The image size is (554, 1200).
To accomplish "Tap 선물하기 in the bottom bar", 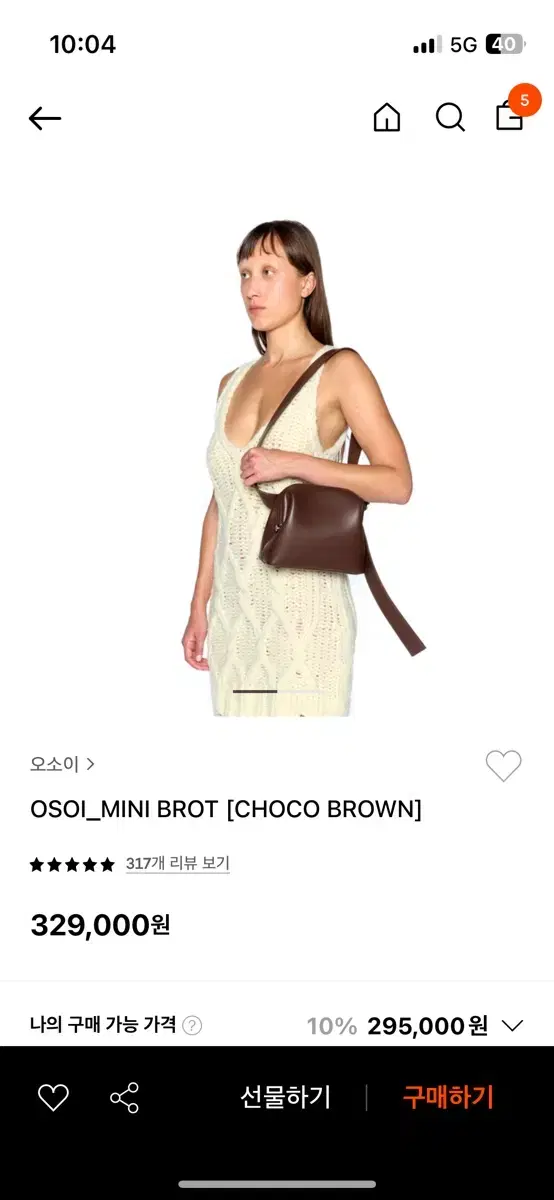I will pyautogui.click(x=285, y=1097).
